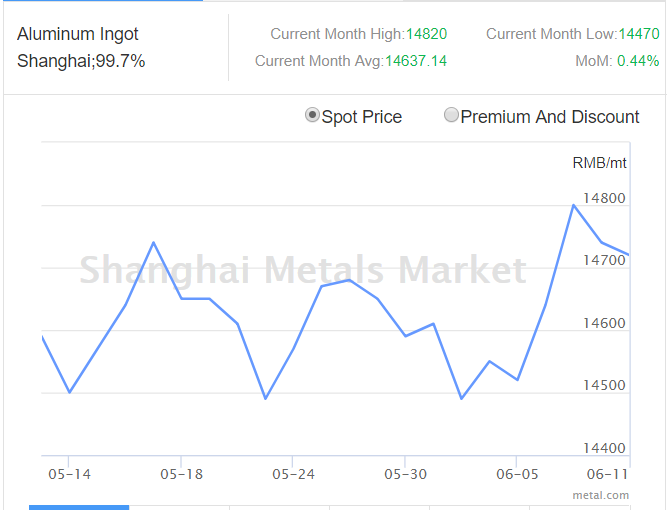Viewport: 672px width, 510px height.
Task: Click the highest chart peak near 14800
Action: 572,205
